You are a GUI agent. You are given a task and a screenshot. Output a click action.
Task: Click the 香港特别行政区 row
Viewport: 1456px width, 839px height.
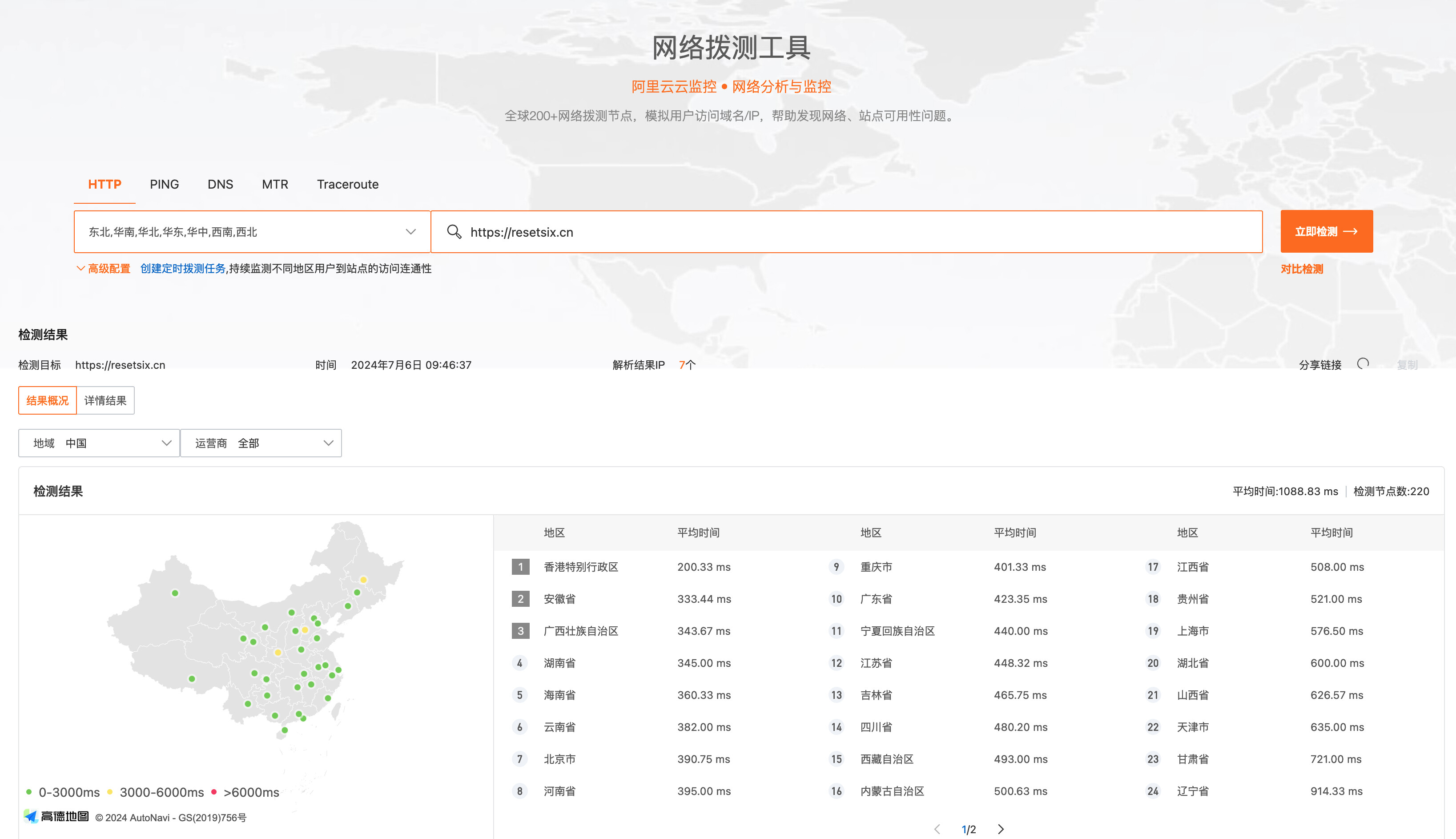pyautogui.click(x=652, y=566)
